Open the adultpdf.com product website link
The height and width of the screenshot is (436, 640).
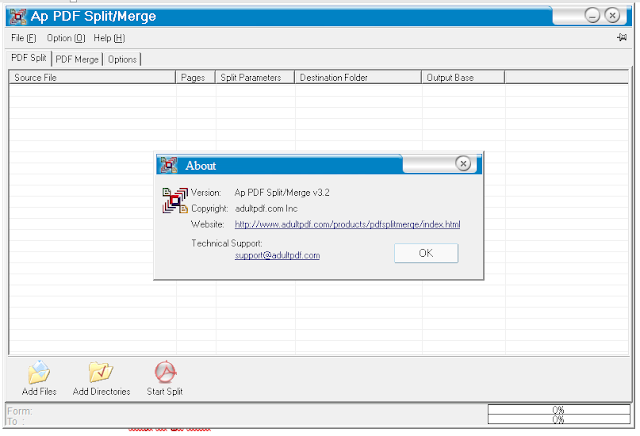pyautogui.click(x=347, y=224)
